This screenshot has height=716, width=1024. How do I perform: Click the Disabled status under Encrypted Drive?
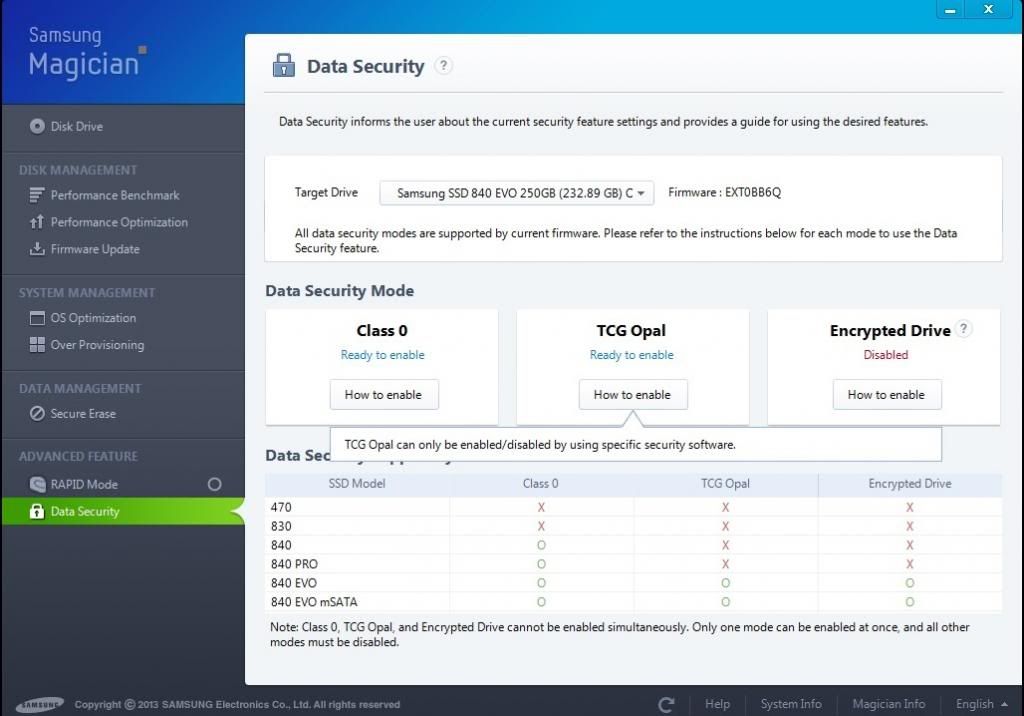coord(886,355)
